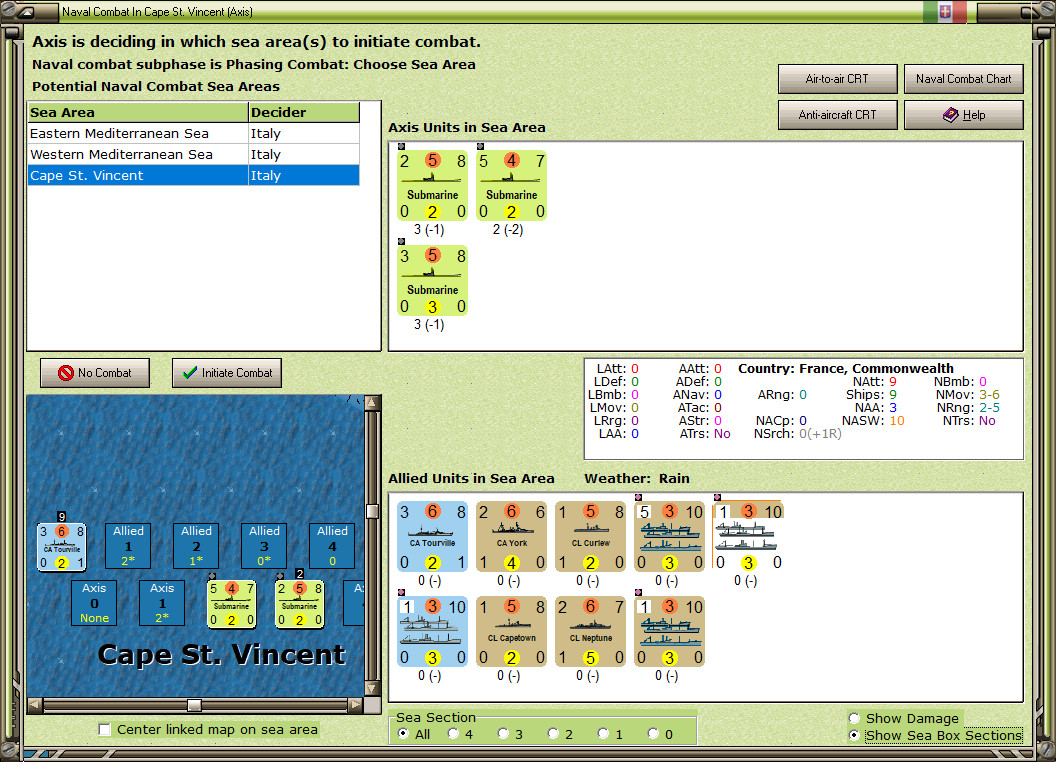Image resolution: width=1056 pixels, height=762 pixels.
Task: Select Axis submarine counter 3-5-8
Action: tap(432, 281)
